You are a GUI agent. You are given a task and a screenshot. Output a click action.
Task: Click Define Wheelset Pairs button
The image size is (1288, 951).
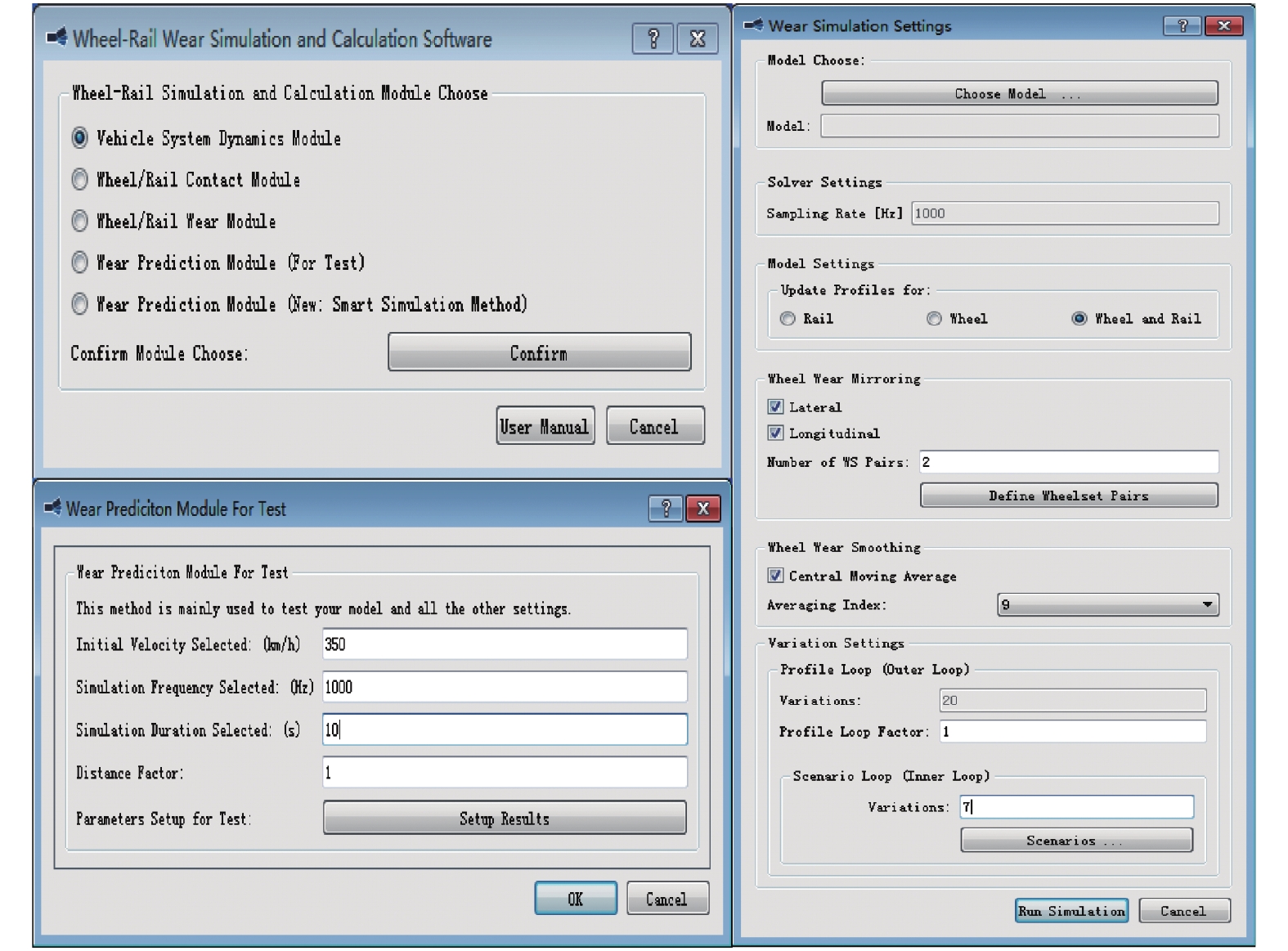click(x=1068, y=496)
